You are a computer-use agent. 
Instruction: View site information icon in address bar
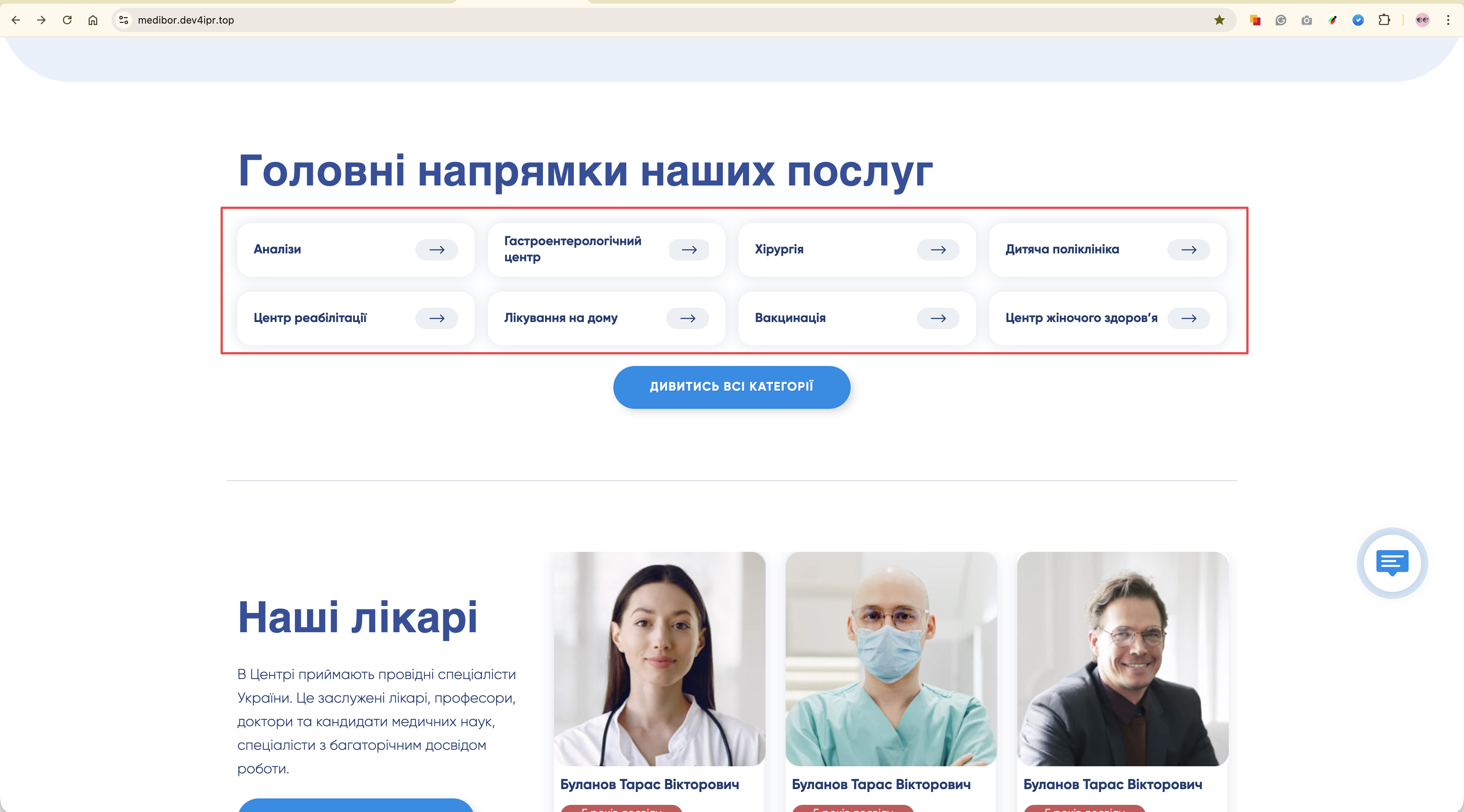123,20
